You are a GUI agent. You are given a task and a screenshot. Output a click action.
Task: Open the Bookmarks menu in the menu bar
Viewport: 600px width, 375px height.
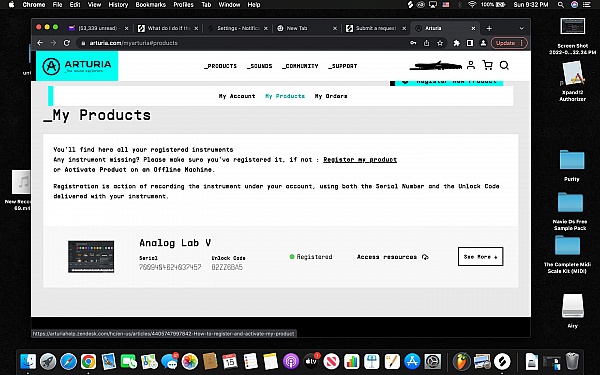pyautogui.click(x=151, y=5)
